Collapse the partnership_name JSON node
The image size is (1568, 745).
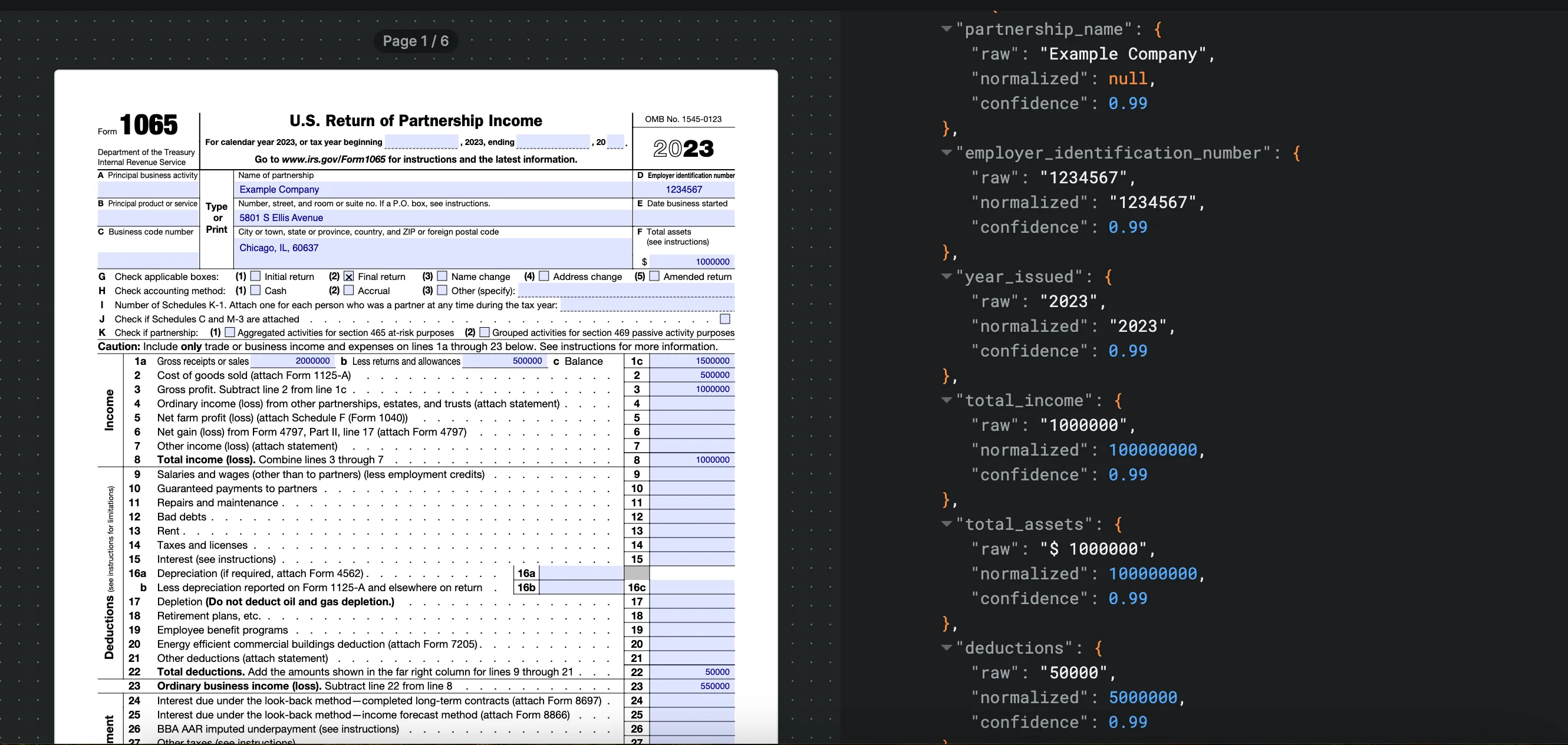click(x=947, y=29)
